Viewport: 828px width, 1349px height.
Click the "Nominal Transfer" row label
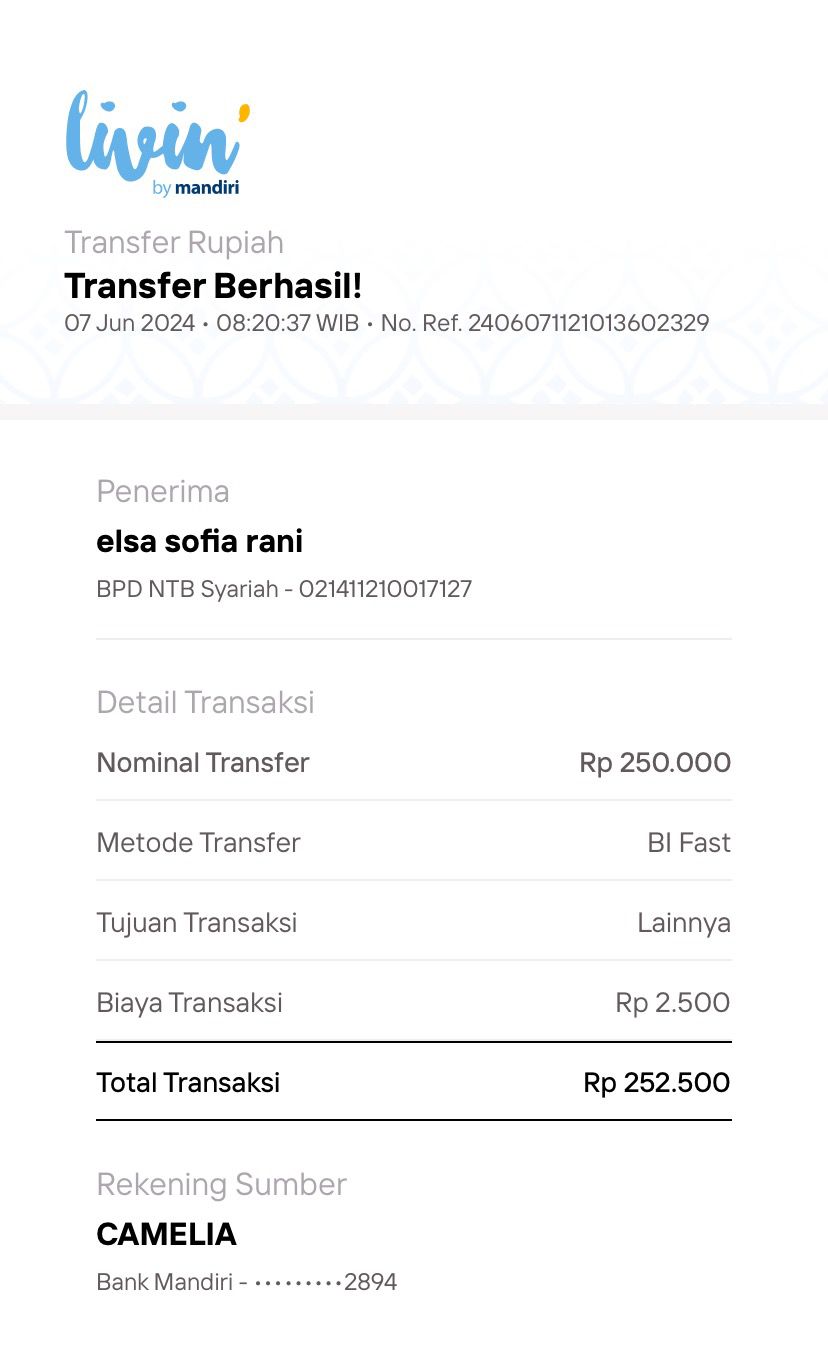coord(203,762)
